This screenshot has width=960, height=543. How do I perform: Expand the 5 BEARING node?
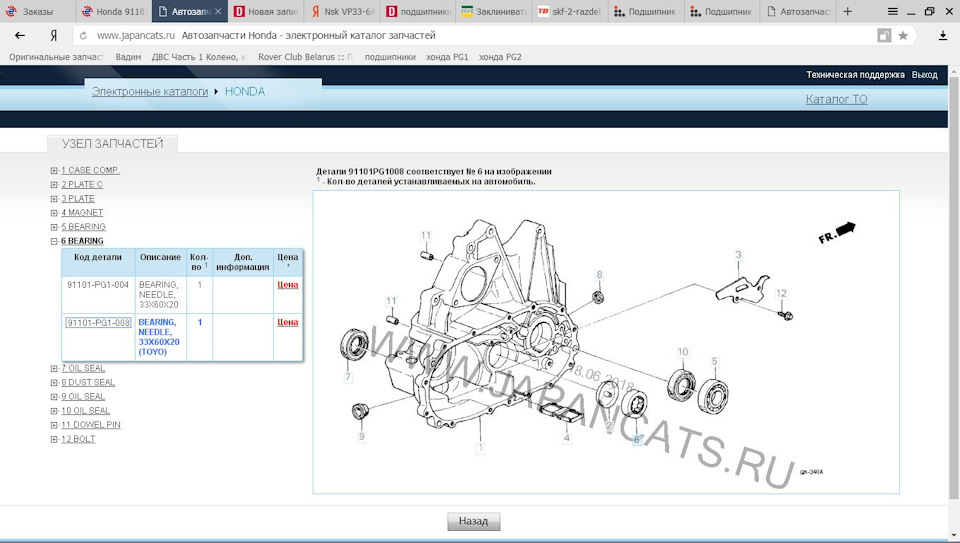pos(54,227)
